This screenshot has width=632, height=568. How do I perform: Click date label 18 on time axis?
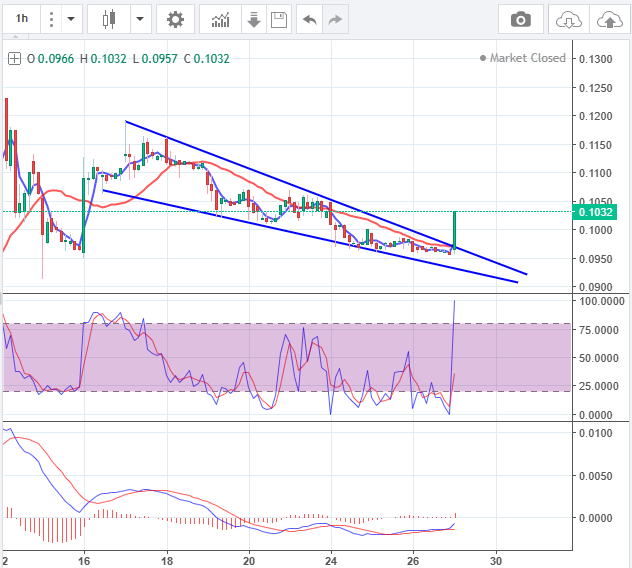167,561
